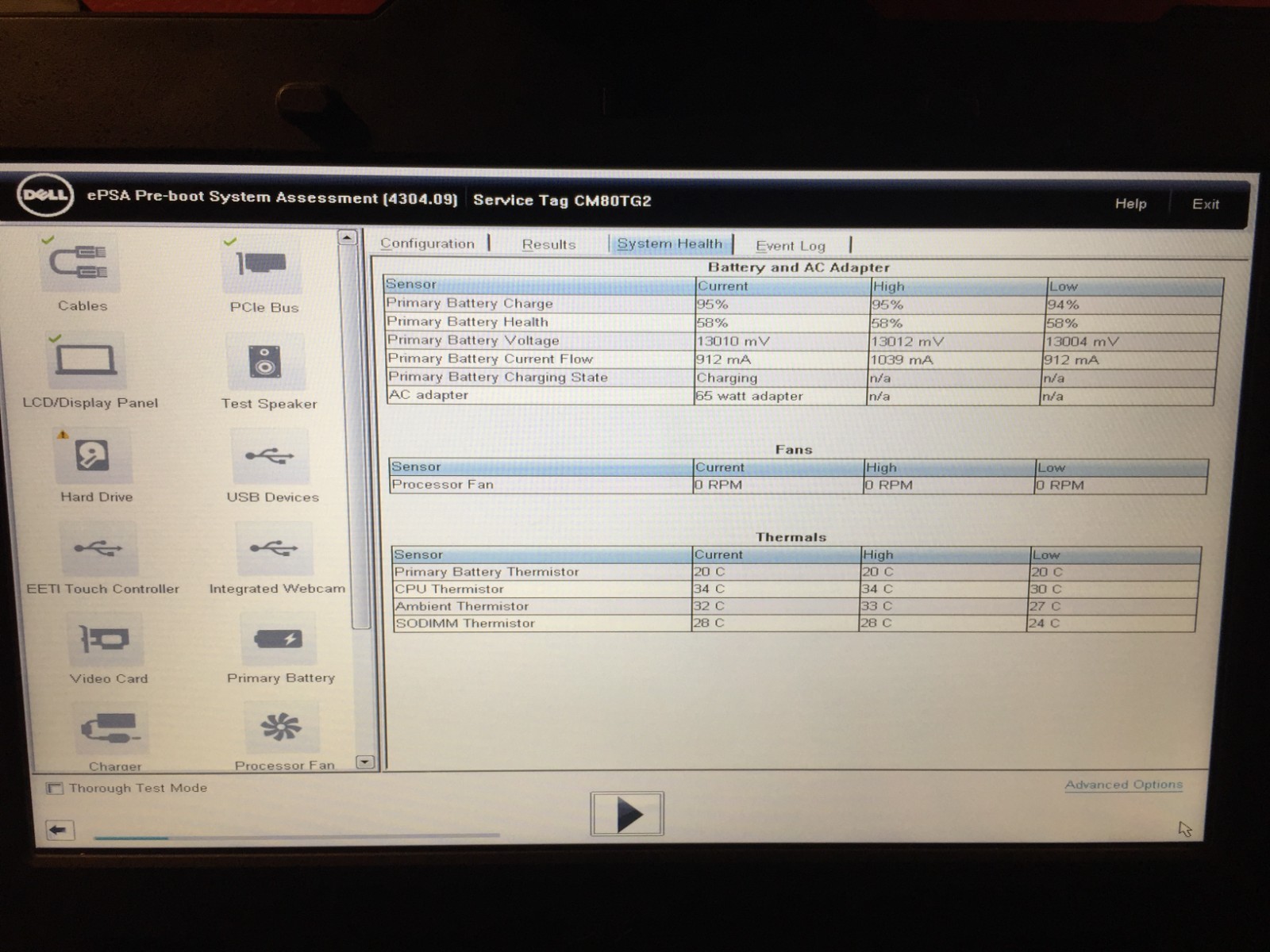Click the Ambient Thermistor row label
Image resolution: width=1270 pixels, height=952 pixels.
pos(462,606)
